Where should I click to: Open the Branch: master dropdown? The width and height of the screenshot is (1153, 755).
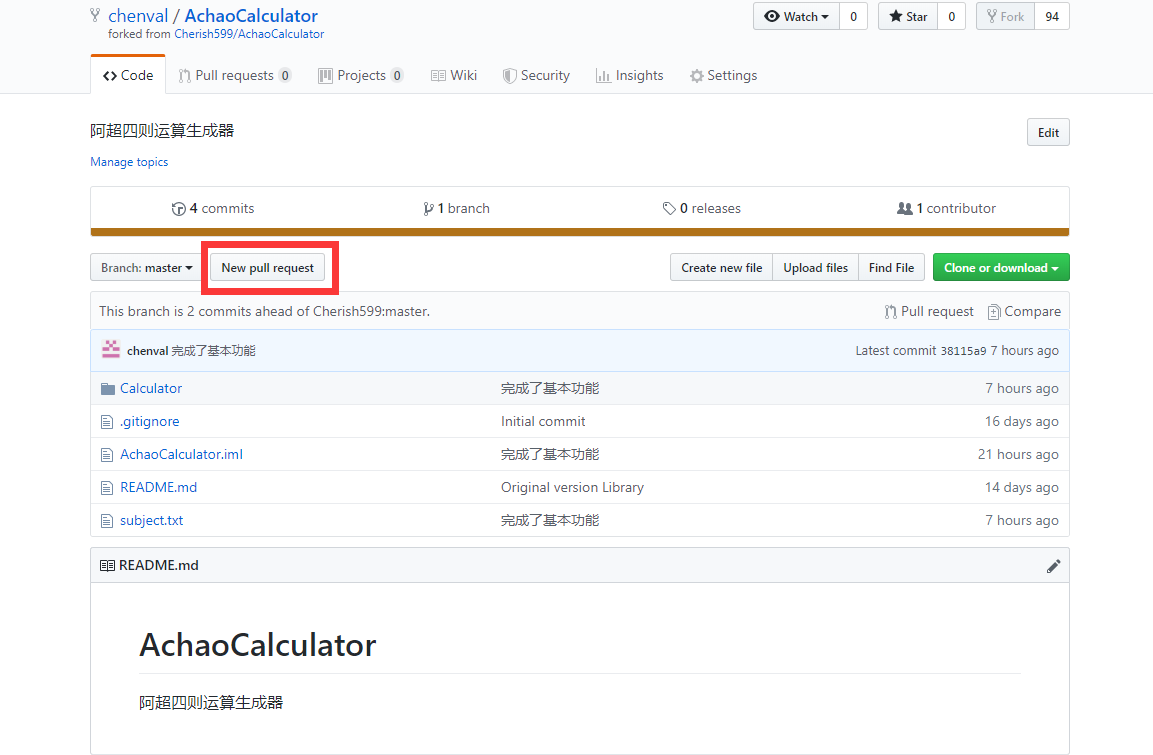(x=146, y=268)
